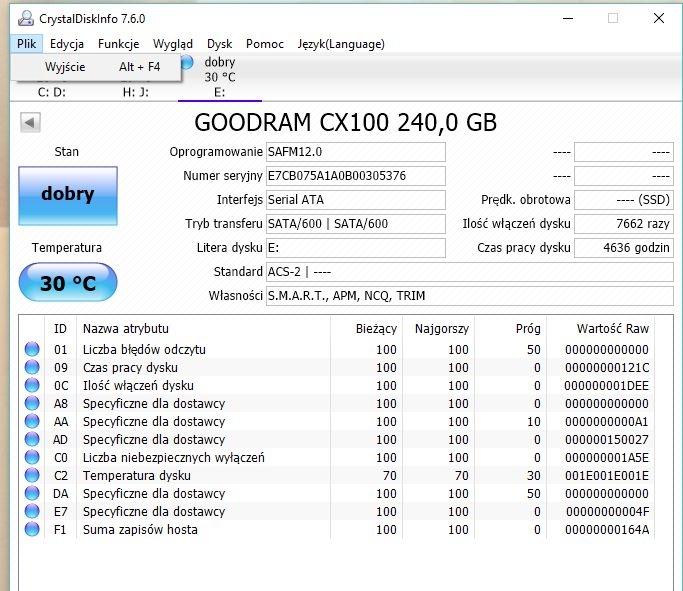The width and height of the screenshot is (683, 591).
Task: Click the Interfejs field Serial ATA
Action: [x=355, y=199]
